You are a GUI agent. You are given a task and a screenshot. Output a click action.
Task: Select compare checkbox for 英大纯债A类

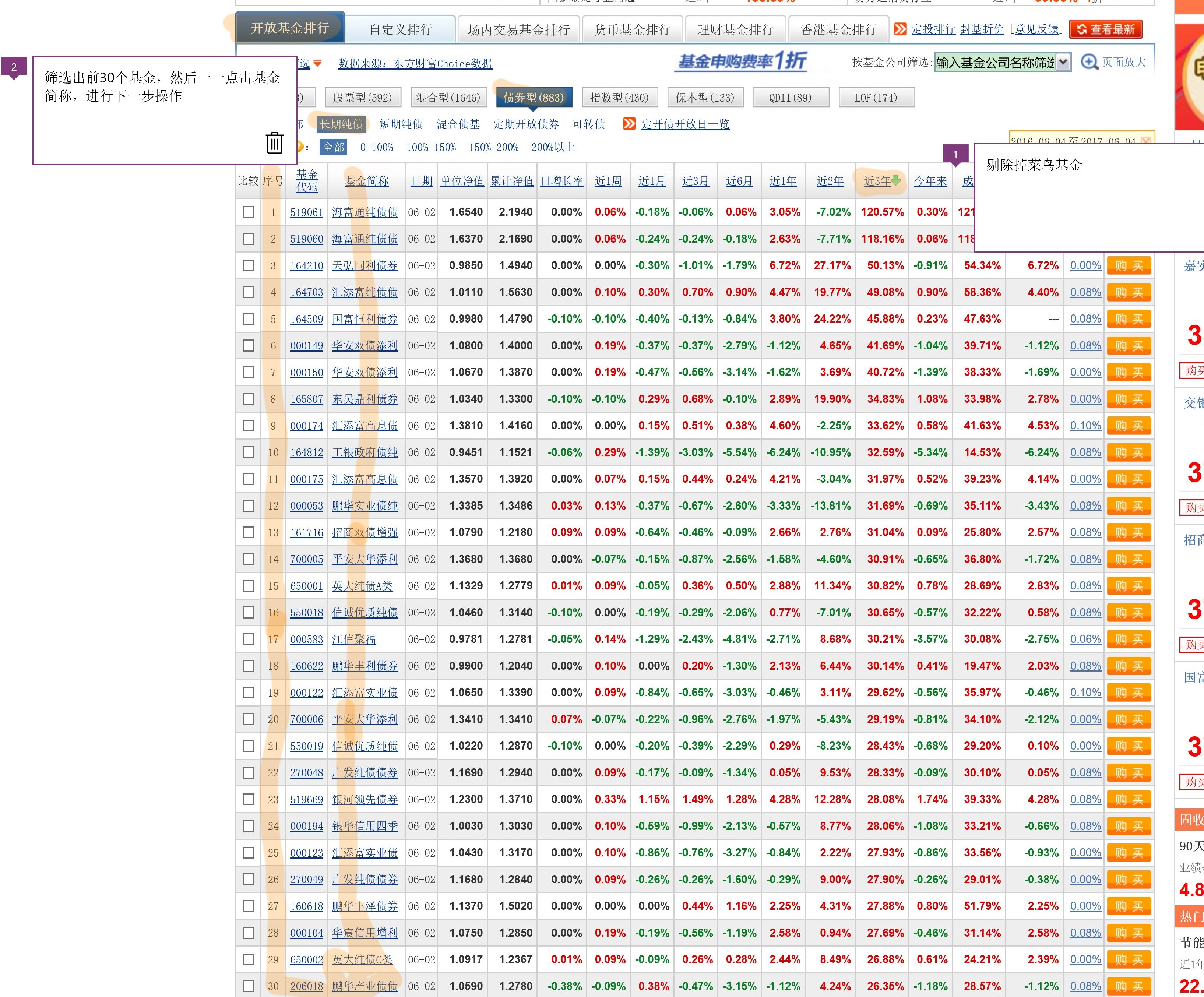click(248, 586)
